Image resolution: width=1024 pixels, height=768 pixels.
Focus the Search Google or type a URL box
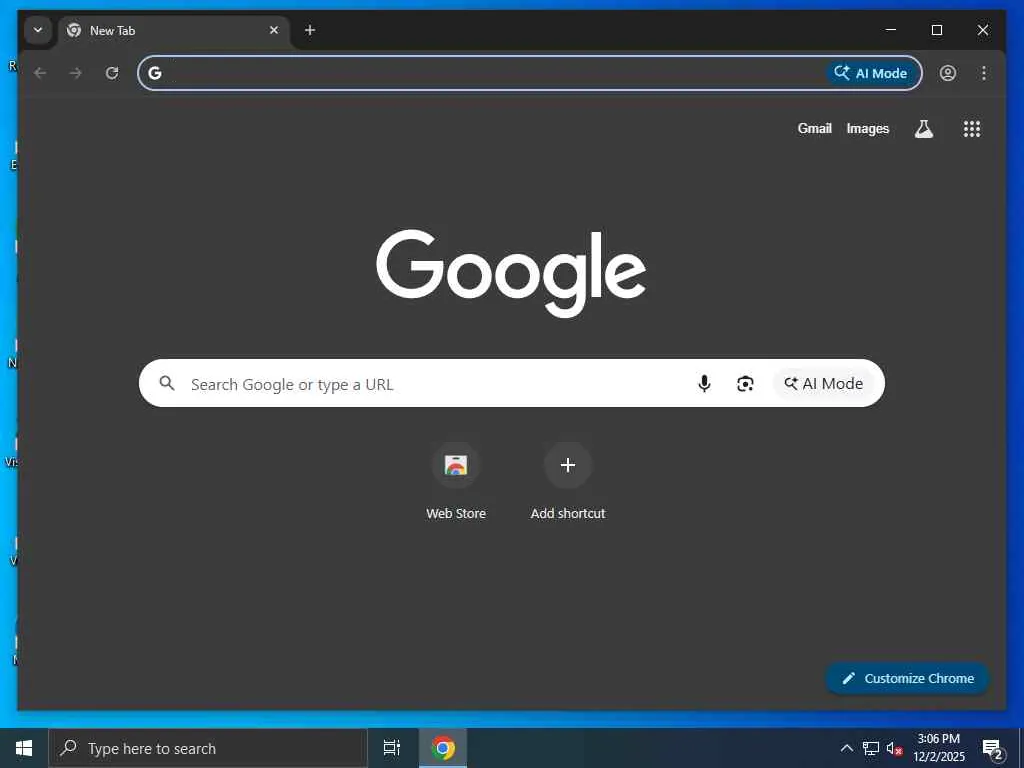tap(511, 383)
